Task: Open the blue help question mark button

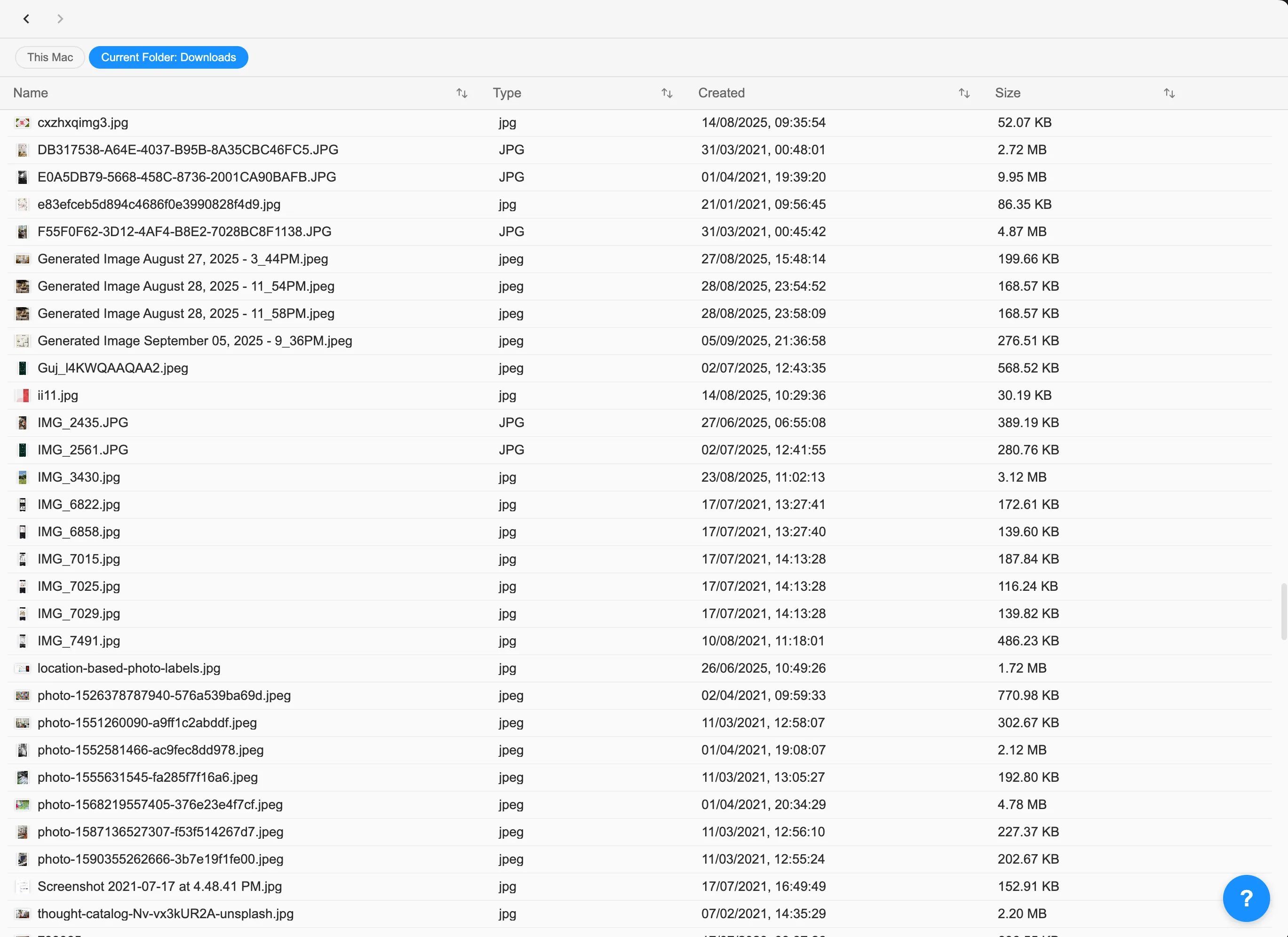Action: tap(1246, 898)
